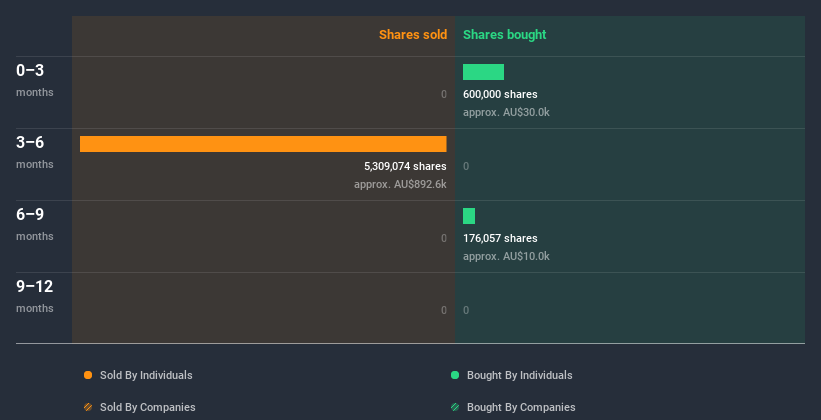Screen dimensions: 821x420
Task: Click the green Bought By Individuals legend dot
Action: [455, 375]
